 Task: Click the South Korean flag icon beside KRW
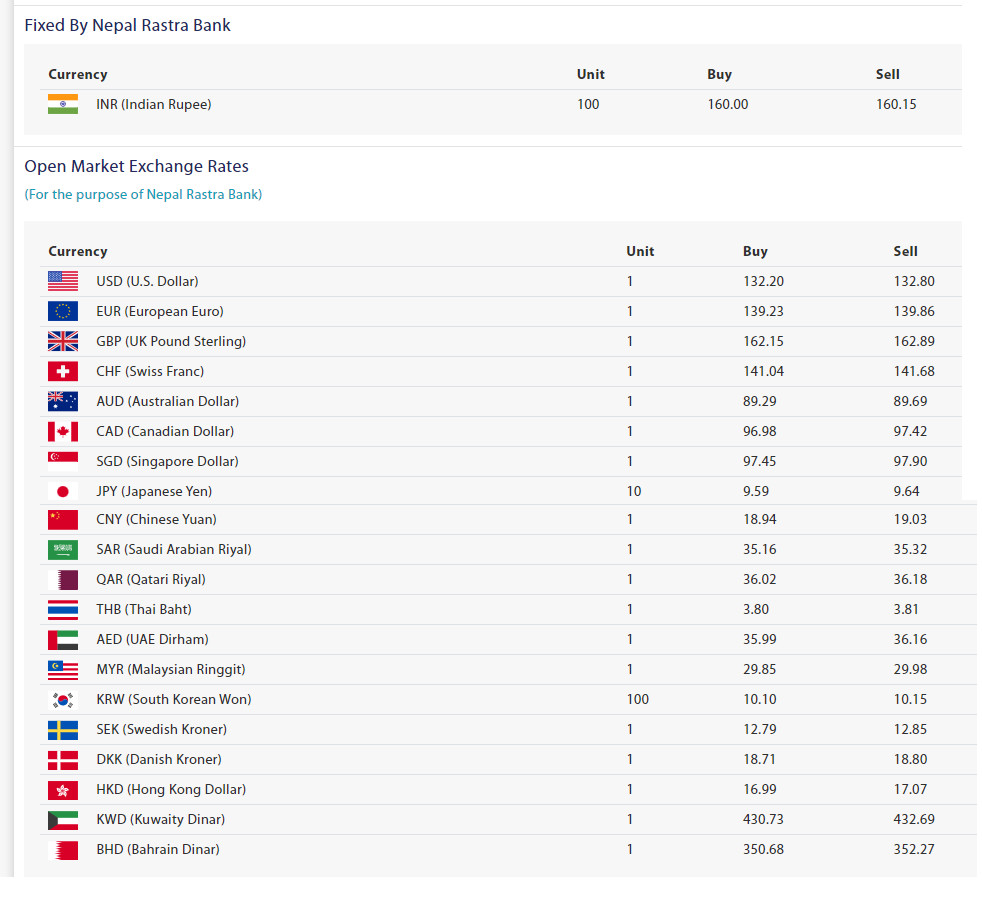coord(63,700)
